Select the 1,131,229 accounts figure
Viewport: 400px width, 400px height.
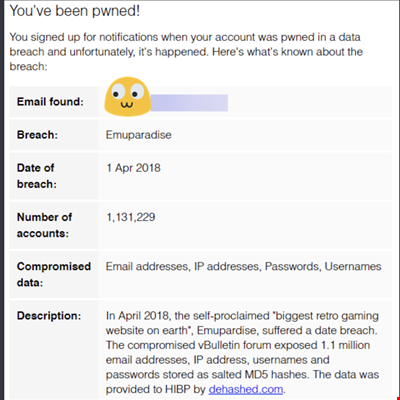pos(131,217)
